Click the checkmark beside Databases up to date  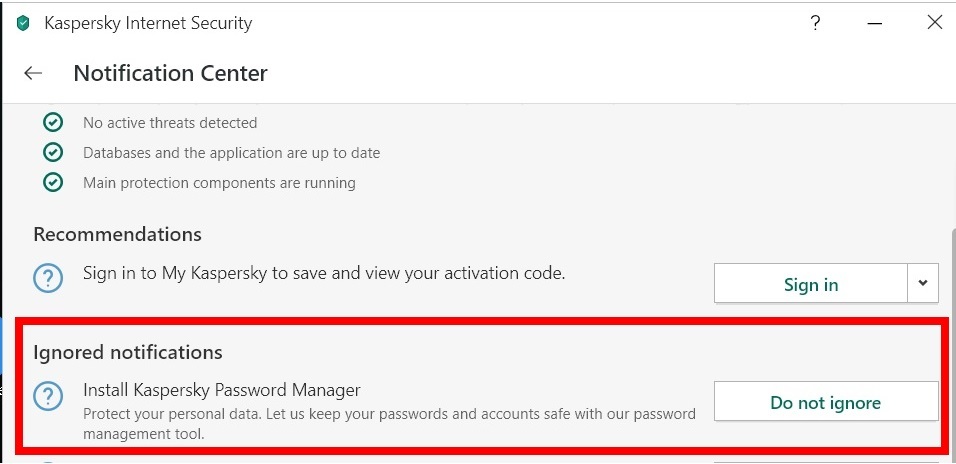click(x=54, y=152)
